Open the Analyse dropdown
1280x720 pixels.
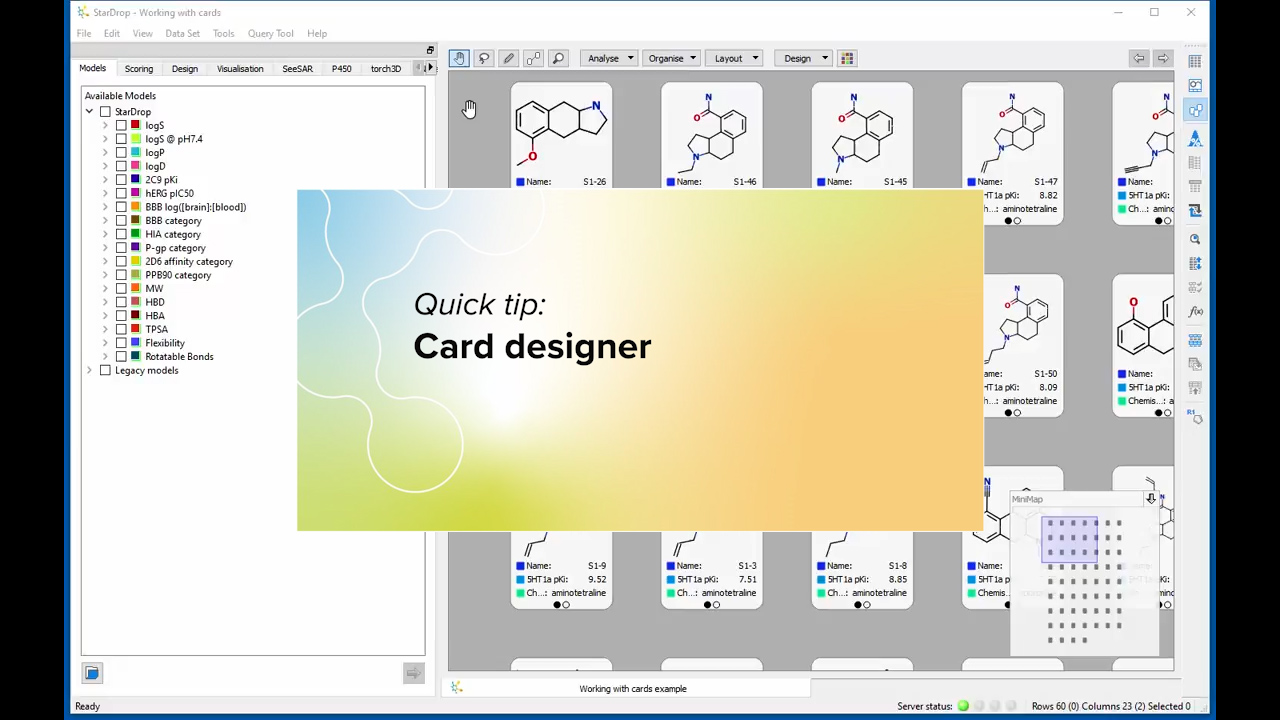click(x=608, y=57)
